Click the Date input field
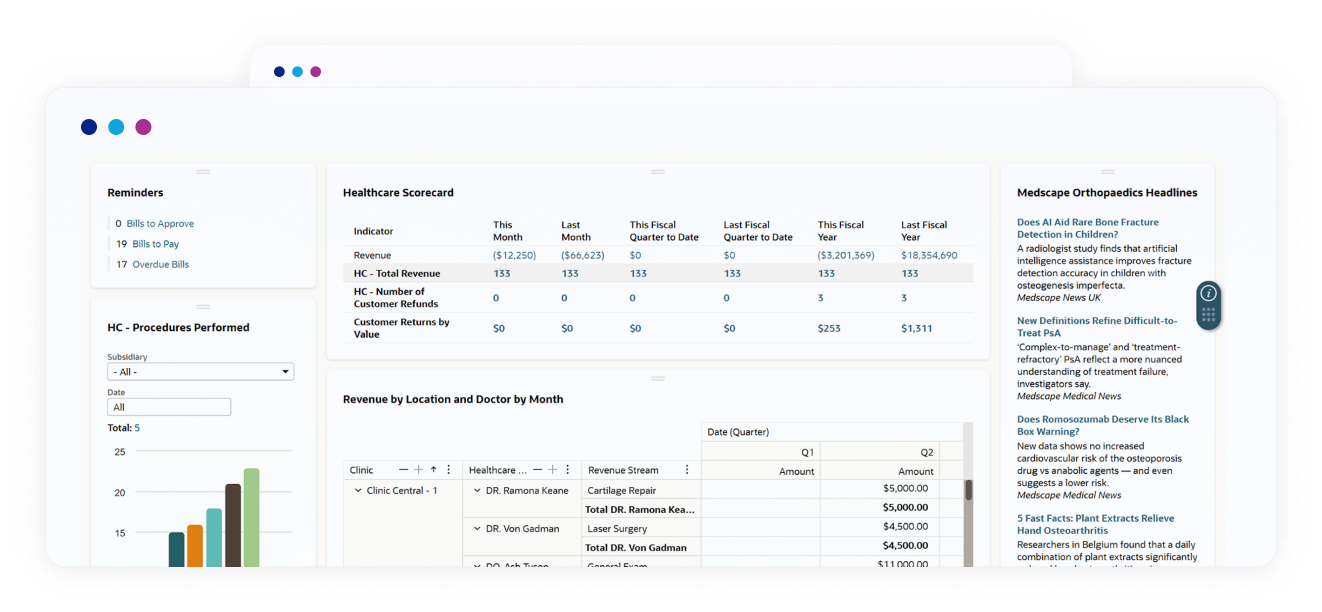 169,407
